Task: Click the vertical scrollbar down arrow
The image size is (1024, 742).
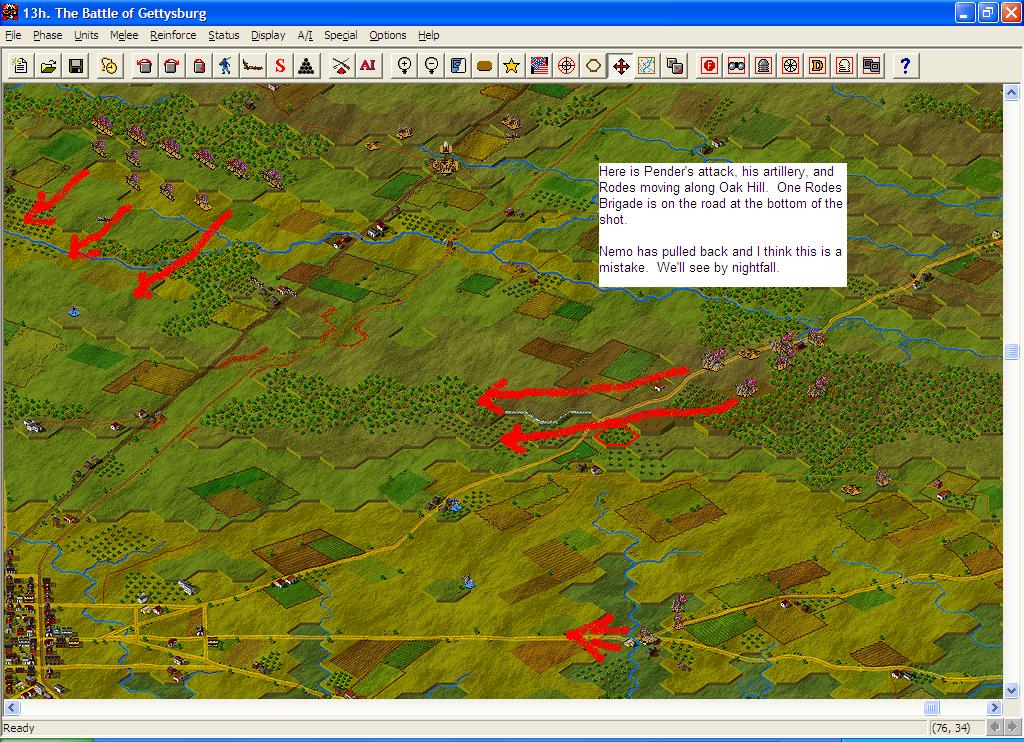Action: coord(1012,690)
